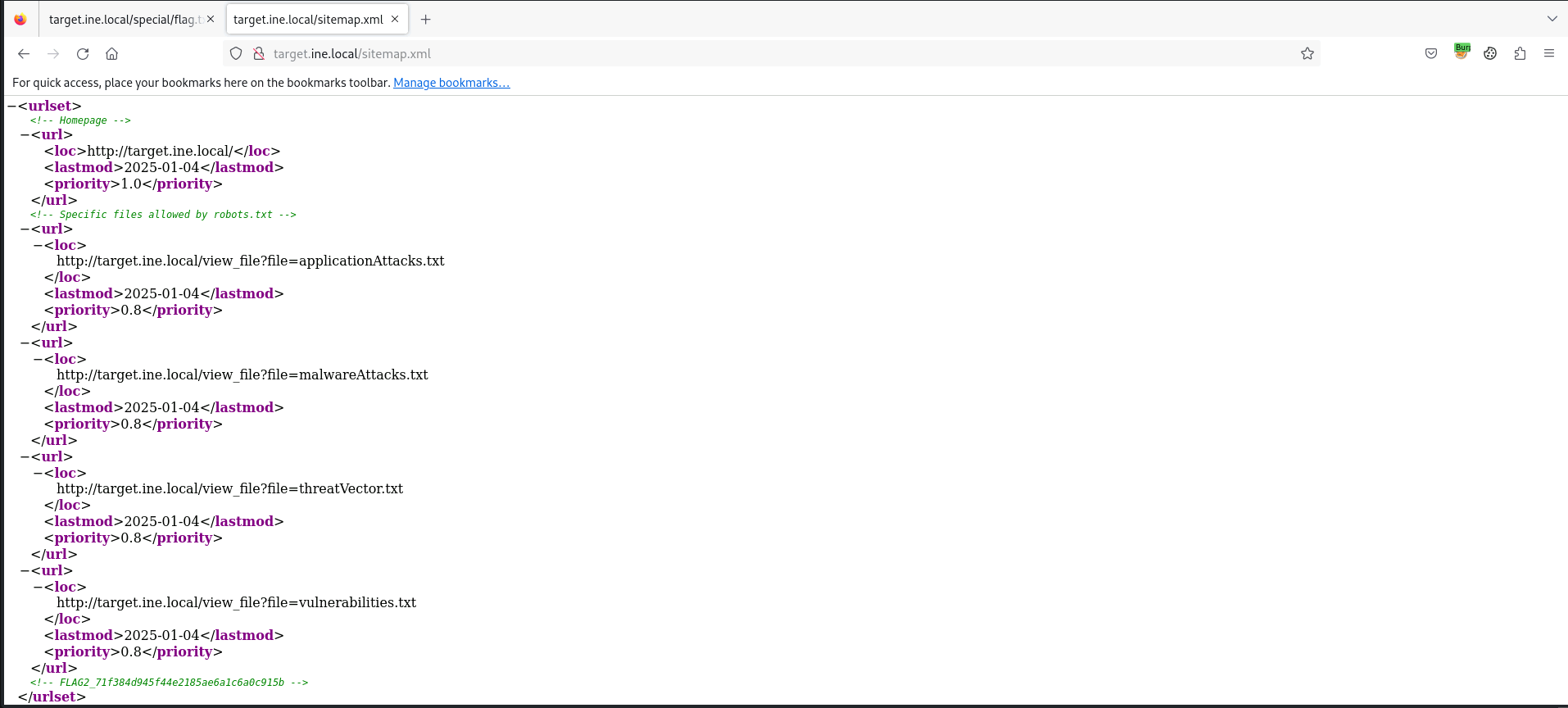Click the http://target.ine.local/ loc line
This screenshot has height=708, width=1568.
point(162,151)
